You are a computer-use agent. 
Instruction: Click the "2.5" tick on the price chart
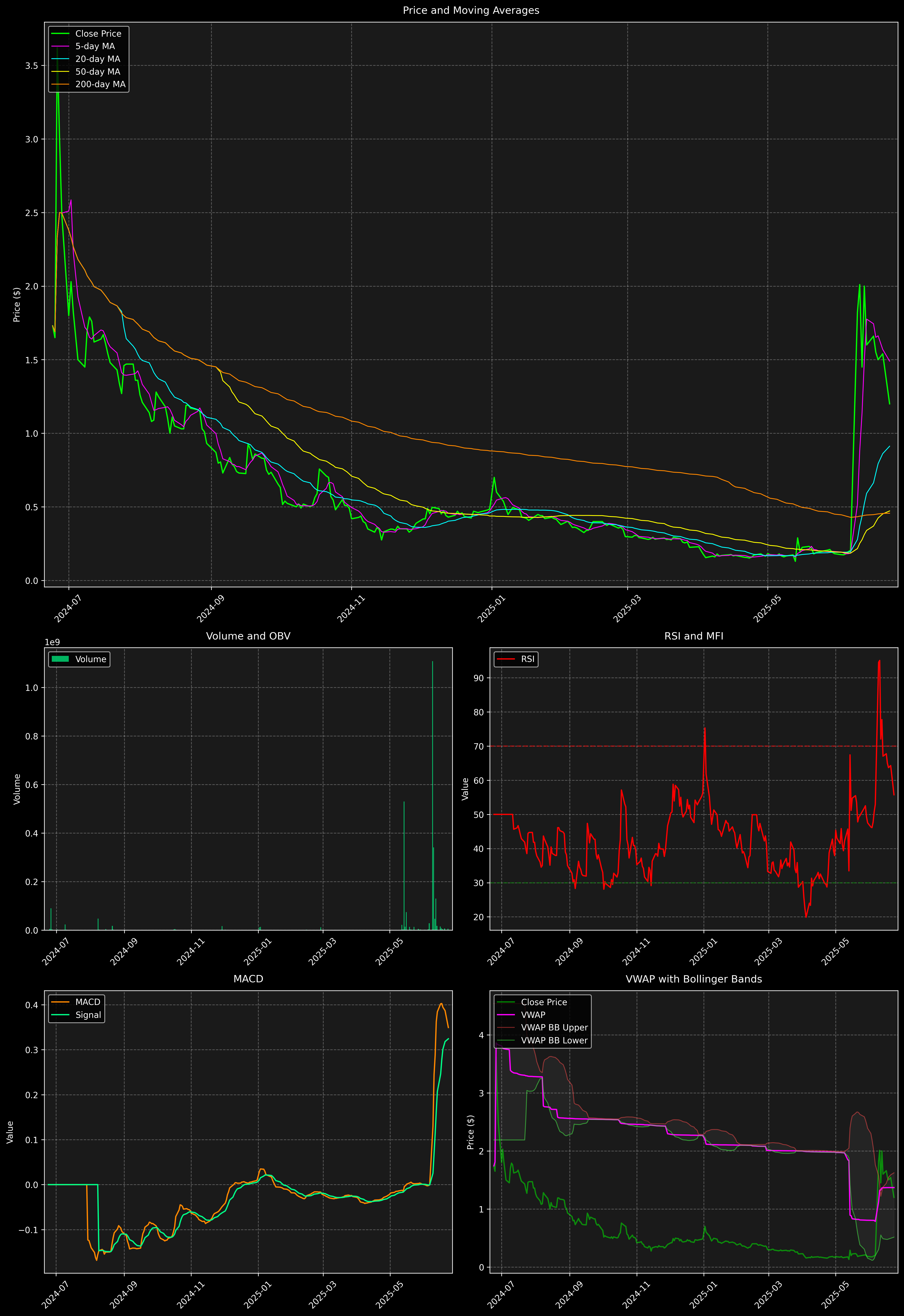tap(32, 213)
